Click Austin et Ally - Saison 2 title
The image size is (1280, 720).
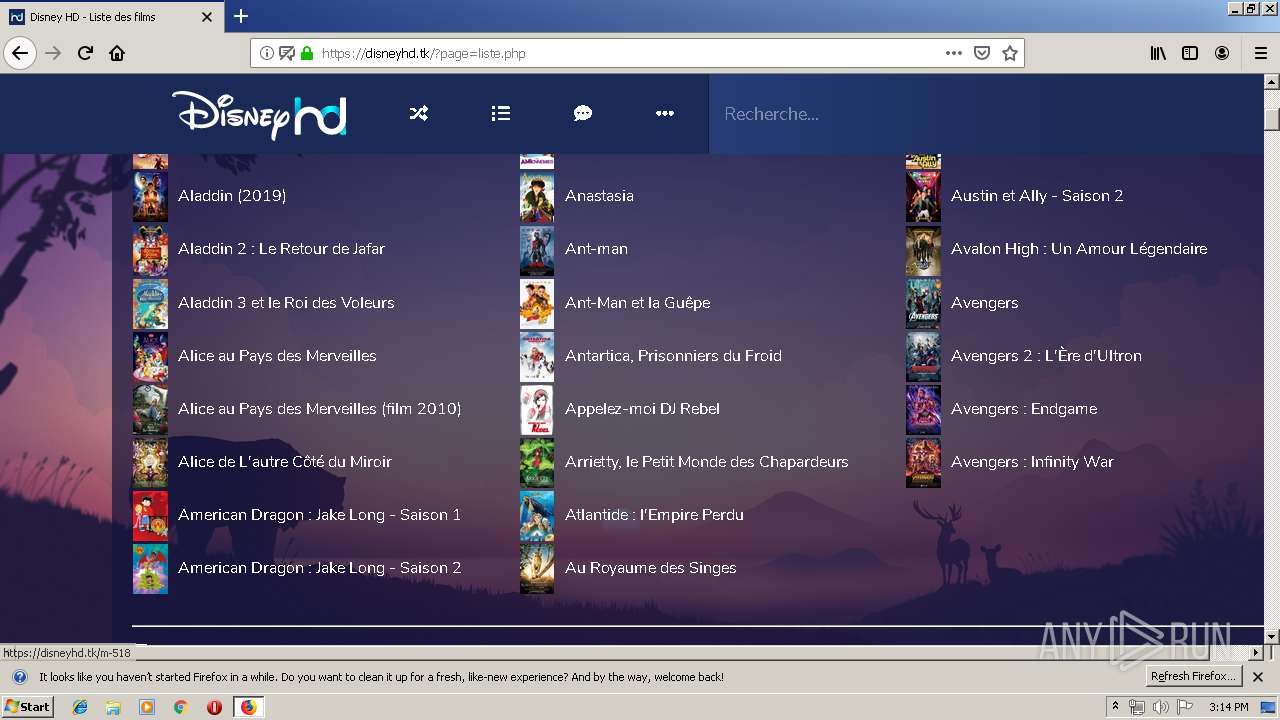(x=1037, y=196)
